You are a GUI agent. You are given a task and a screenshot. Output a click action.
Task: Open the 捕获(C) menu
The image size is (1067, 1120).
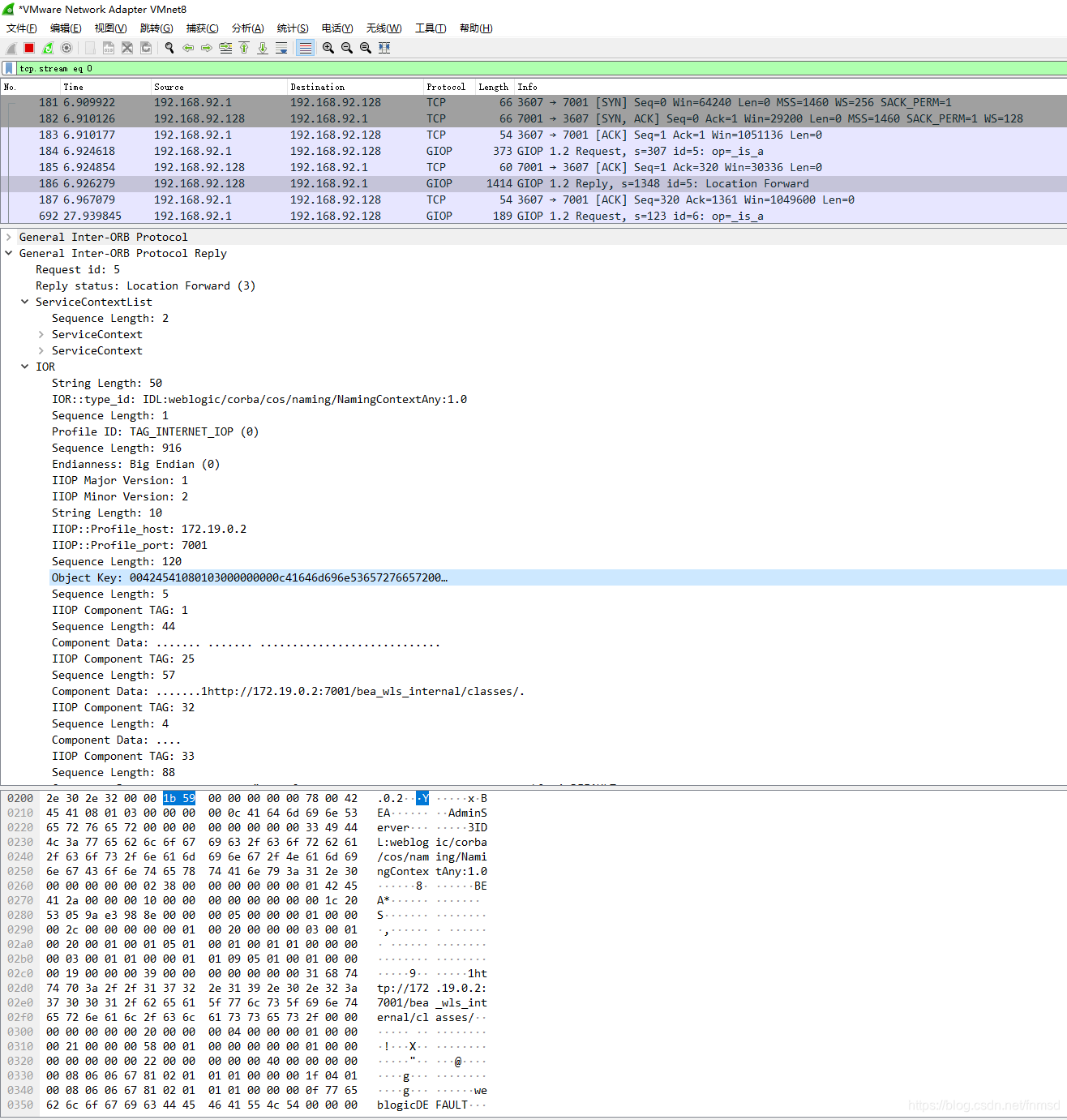202,28
